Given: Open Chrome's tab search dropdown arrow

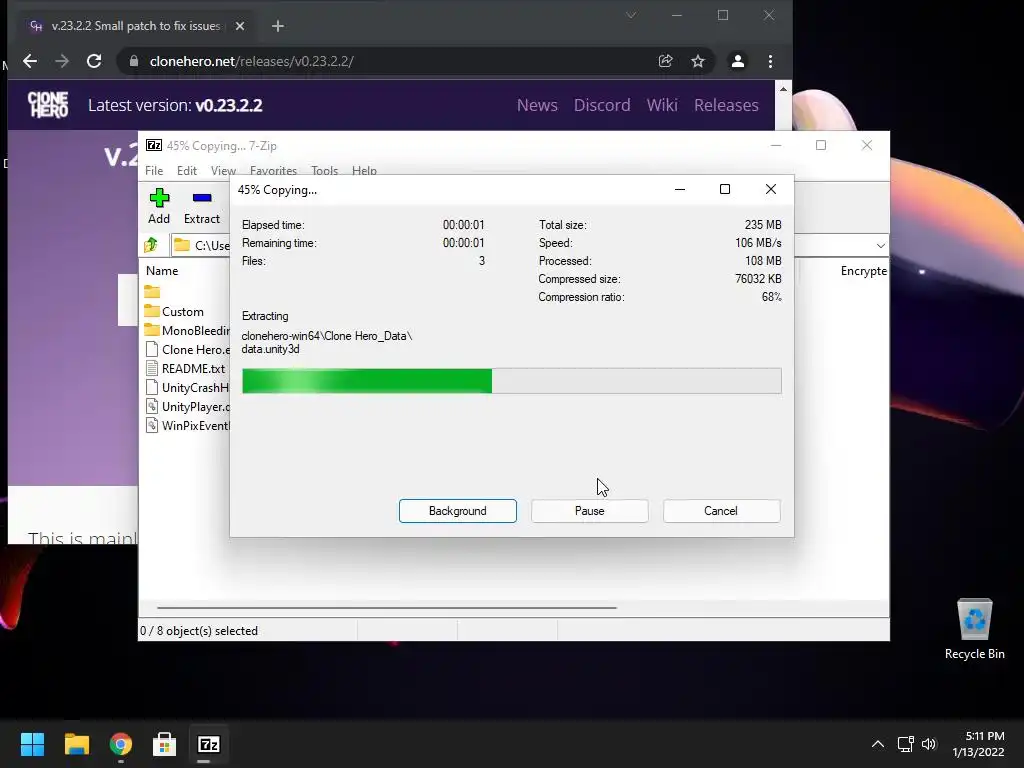Looking at the screenshot, I should click(631, 15).
